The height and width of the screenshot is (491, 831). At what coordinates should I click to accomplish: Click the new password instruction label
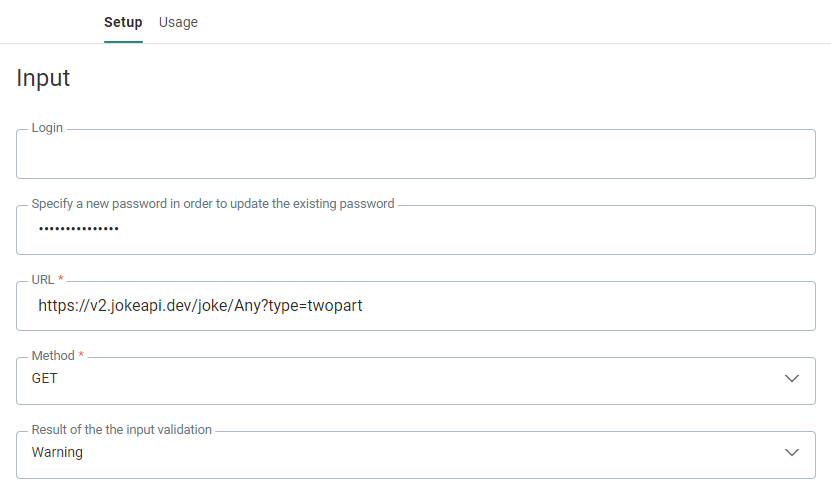coord(213,203)
